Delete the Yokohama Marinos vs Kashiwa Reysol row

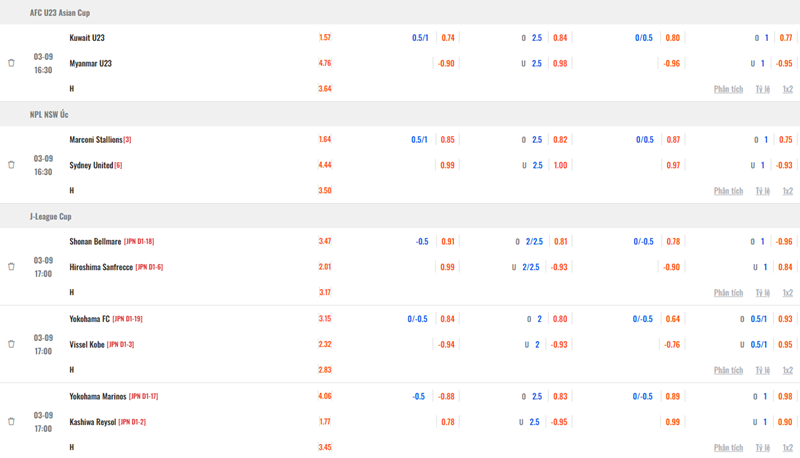(11, 422)
